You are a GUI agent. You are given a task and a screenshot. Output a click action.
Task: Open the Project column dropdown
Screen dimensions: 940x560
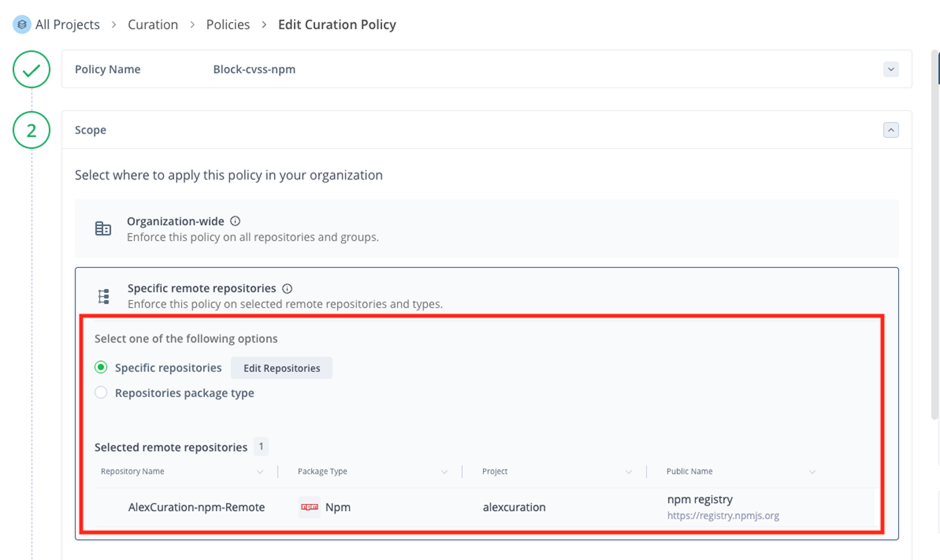[628, 472]
